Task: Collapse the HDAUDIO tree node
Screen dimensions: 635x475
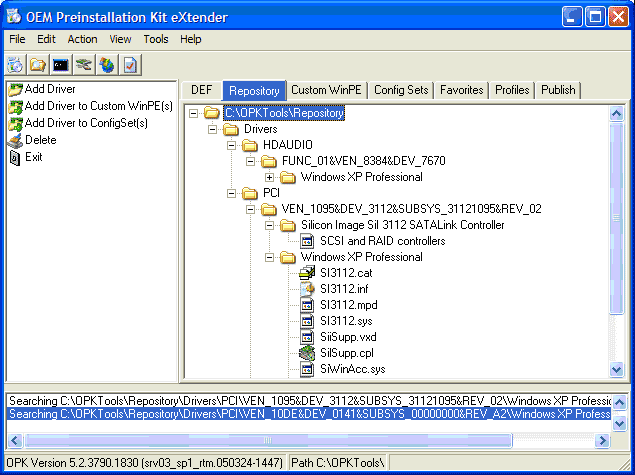Action: [x=231, y=145]
